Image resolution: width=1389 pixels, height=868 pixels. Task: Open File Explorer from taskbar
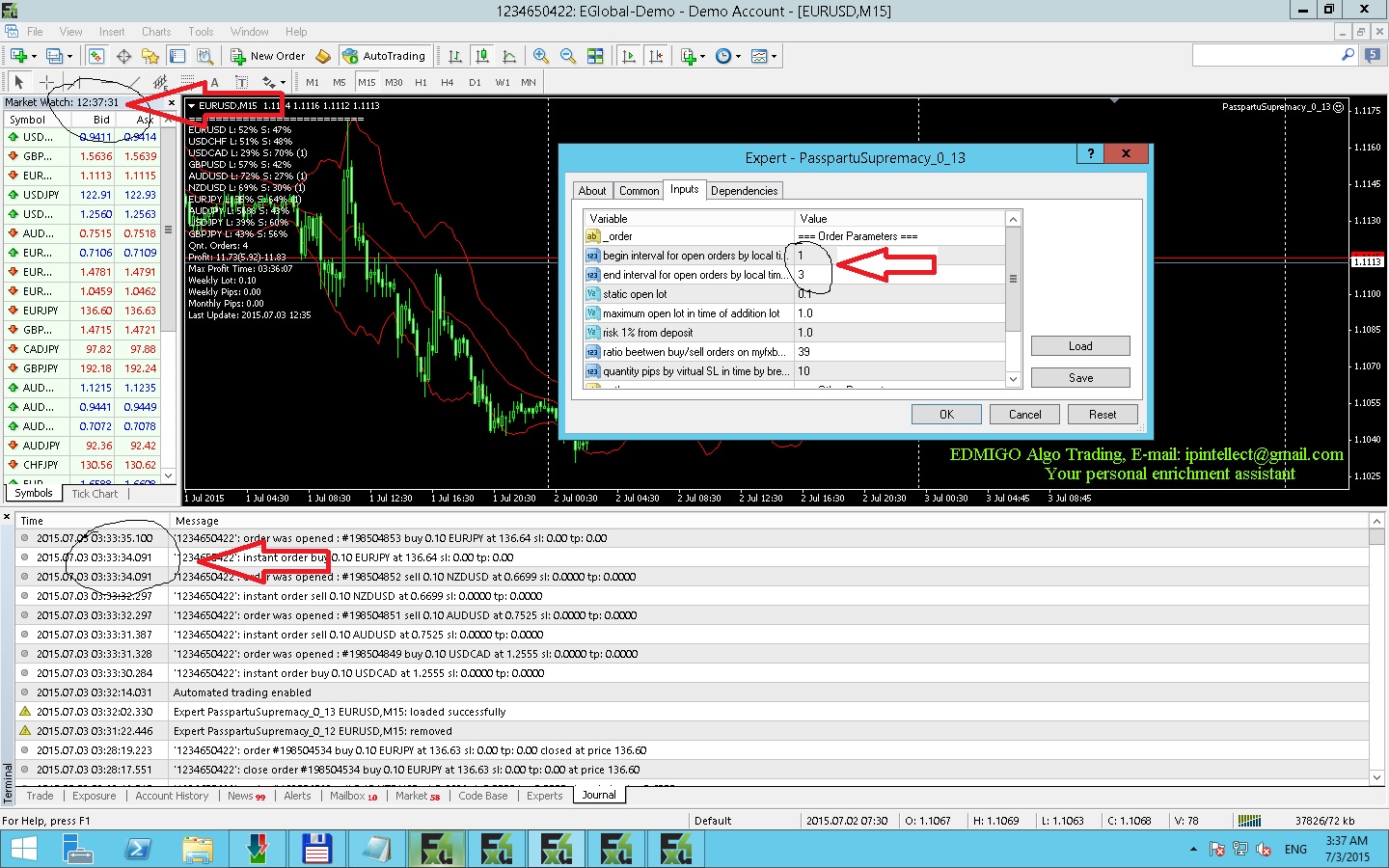[197, 849]
